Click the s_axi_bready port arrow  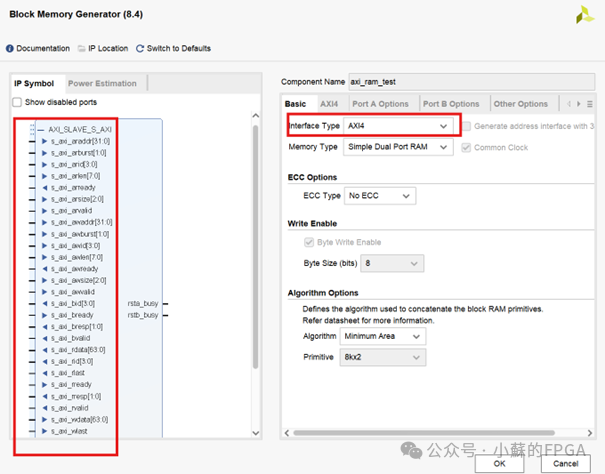click(44, 315)
